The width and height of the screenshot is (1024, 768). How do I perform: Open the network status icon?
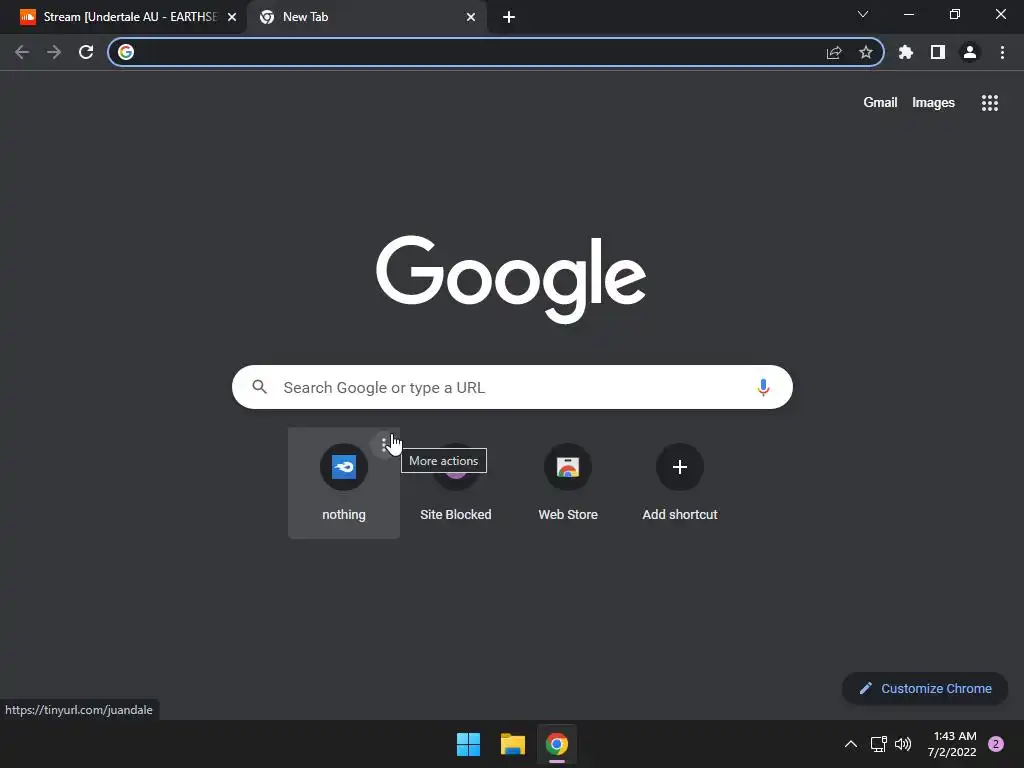click(x=878, y=744)
